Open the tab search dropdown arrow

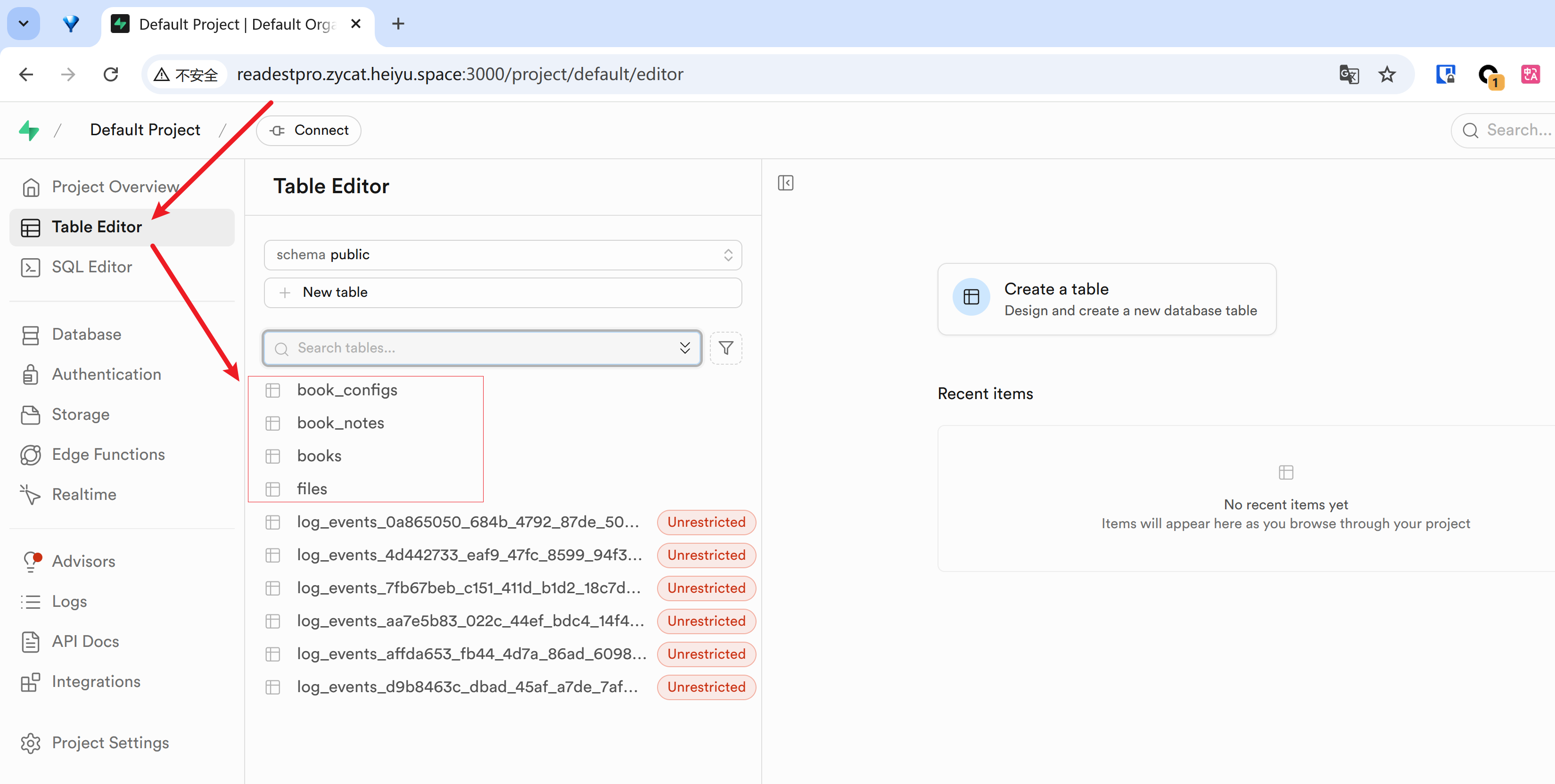(24, 24)
